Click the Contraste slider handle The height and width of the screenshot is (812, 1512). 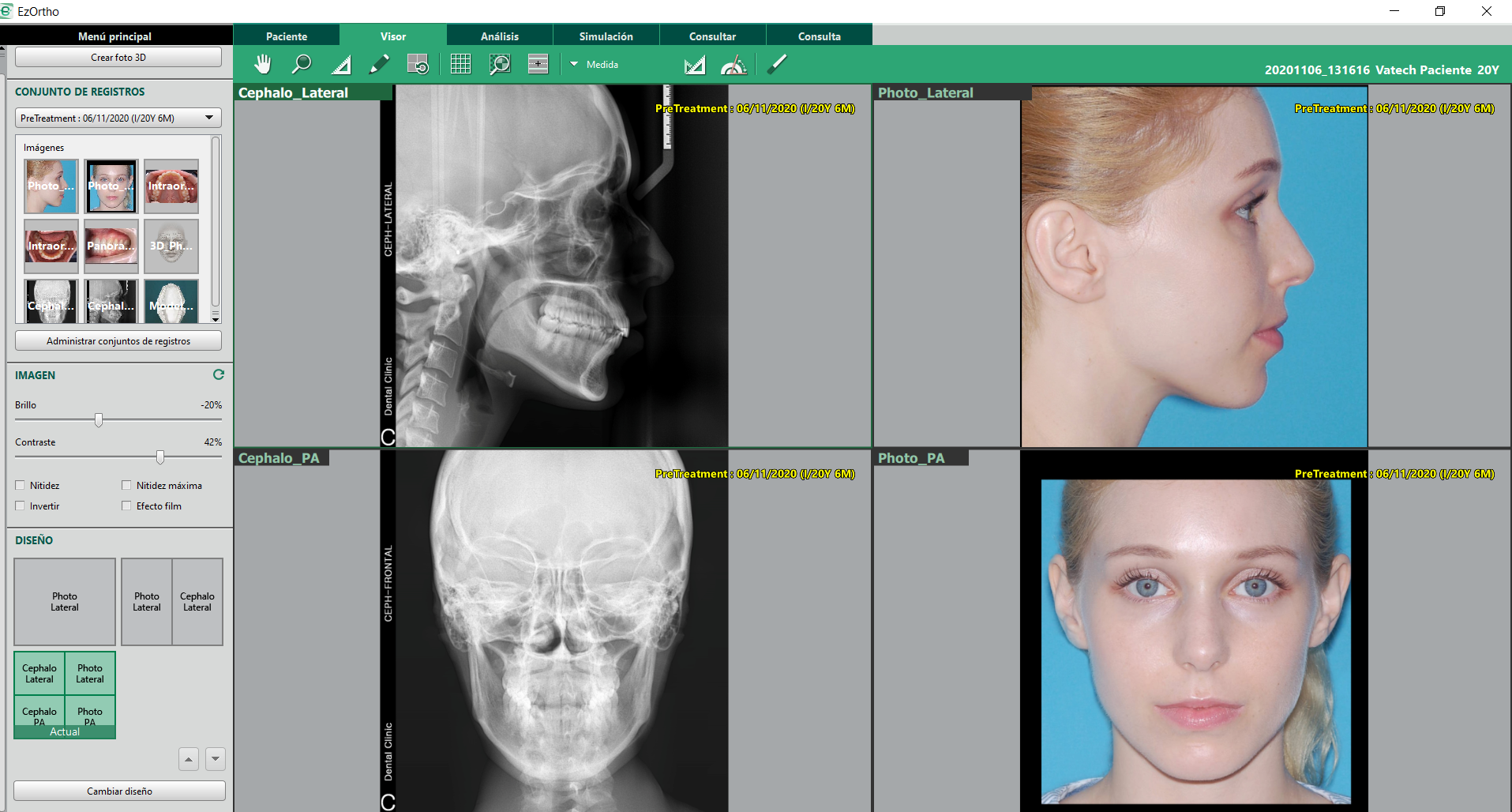click(160, 457)
